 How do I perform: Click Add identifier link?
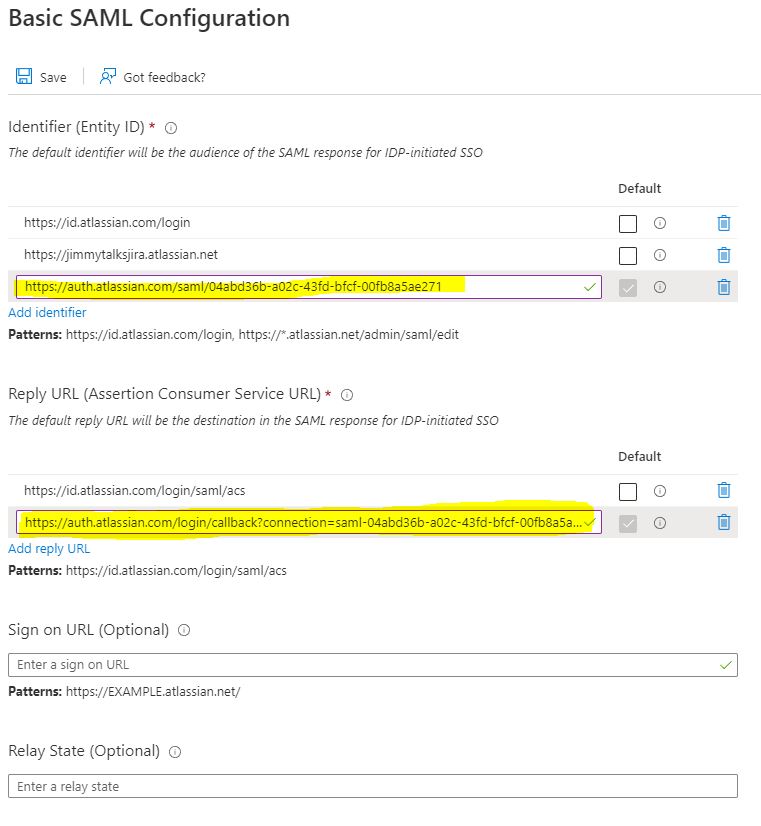[47, 312]
